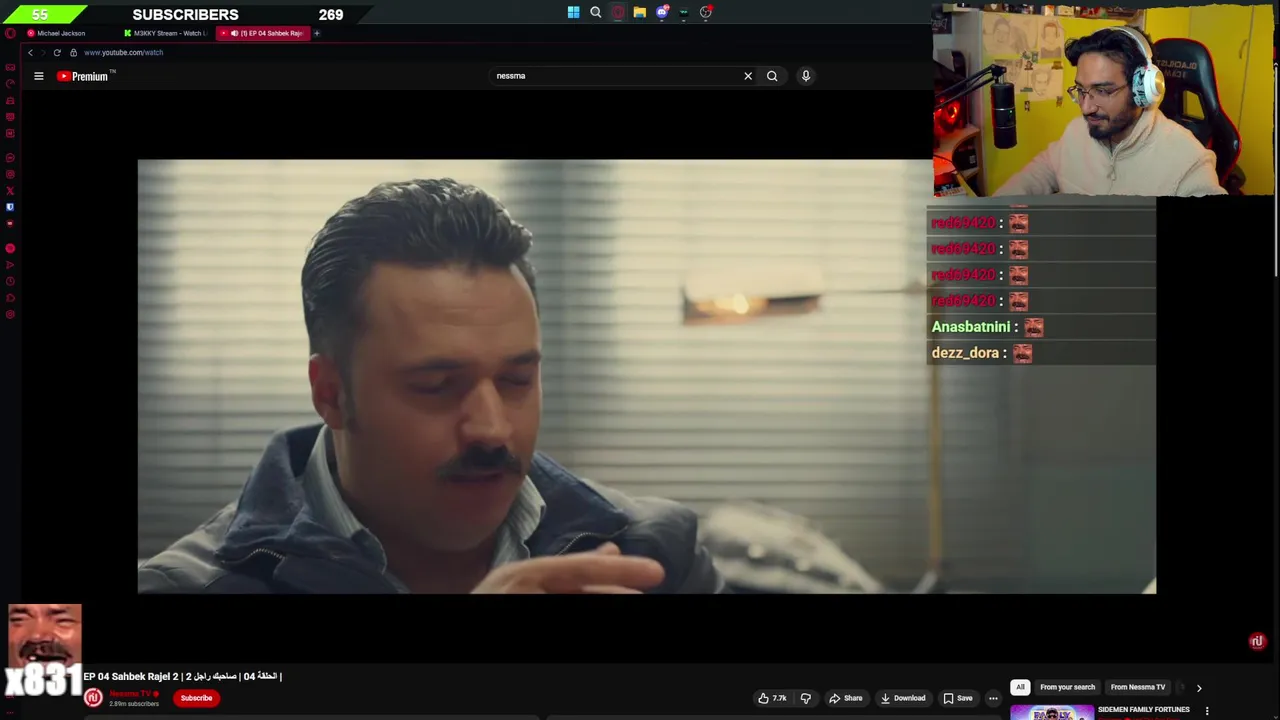Open GX Corner gamepad sidebar icon

click(x=10, y=67)
